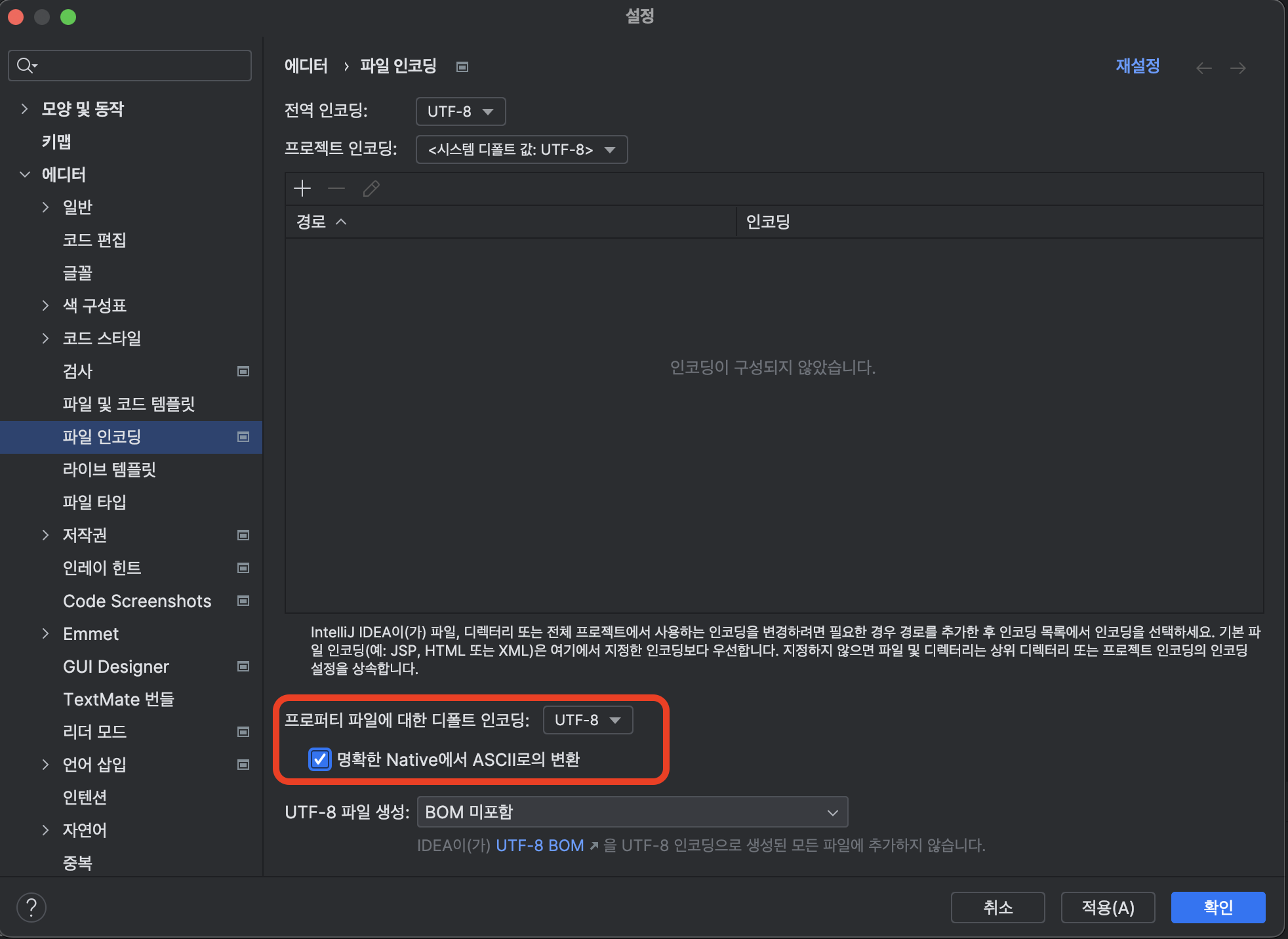Click the project-level icon next to the 파일 인코딩 breadcrumb
Viewport: 1288px width, 939px height.
462,67
